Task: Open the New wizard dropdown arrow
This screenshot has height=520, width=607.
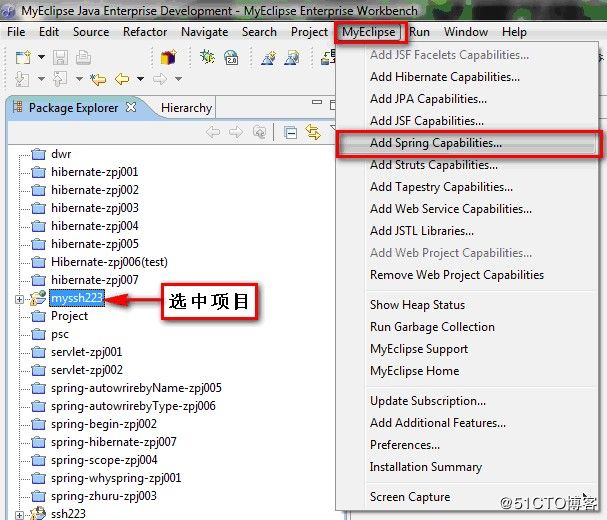Action: tap(41, 57)
